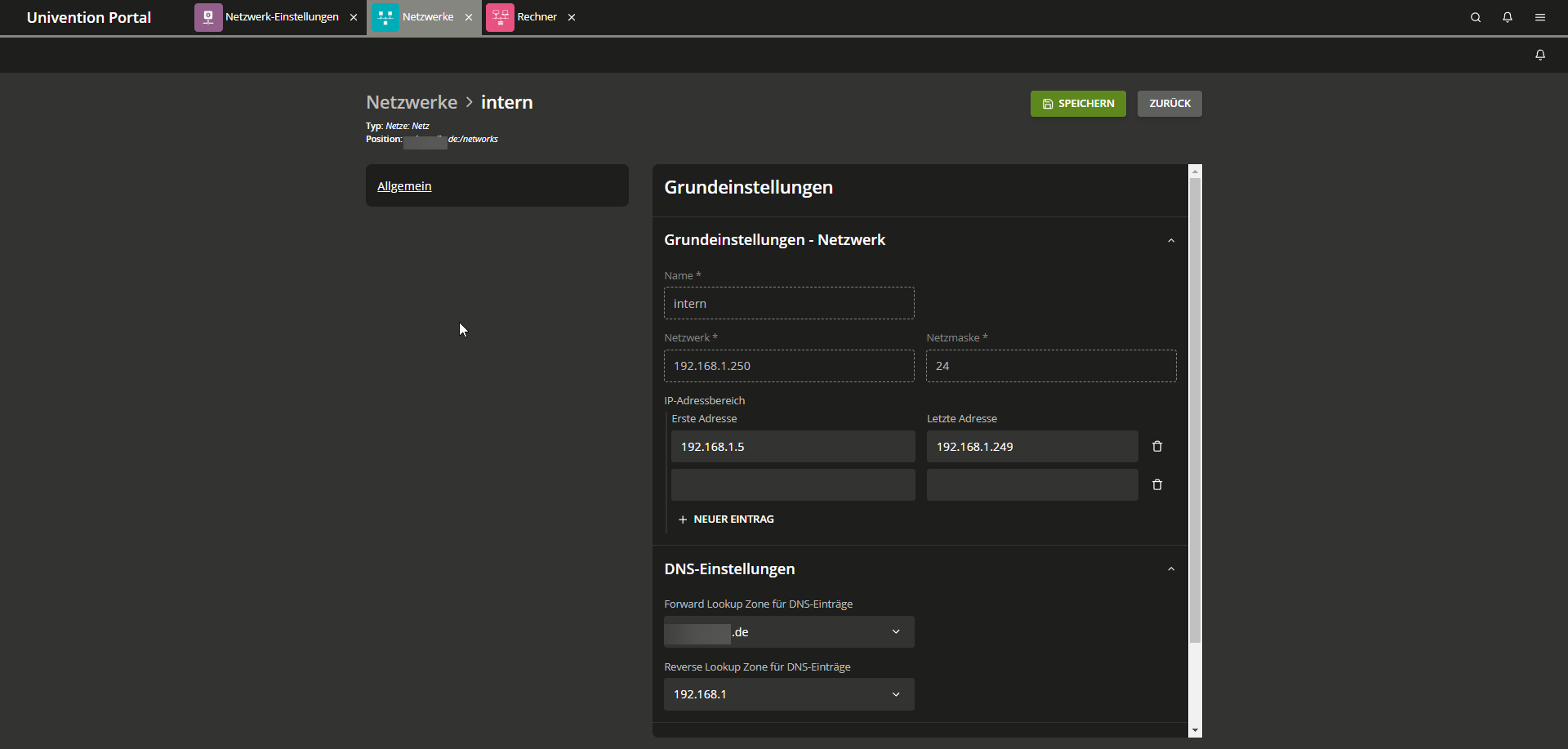The height and width of the screenshot is (749, 1568).
Task: Click the ZURÜCK button
Action: click(1169, 104)
